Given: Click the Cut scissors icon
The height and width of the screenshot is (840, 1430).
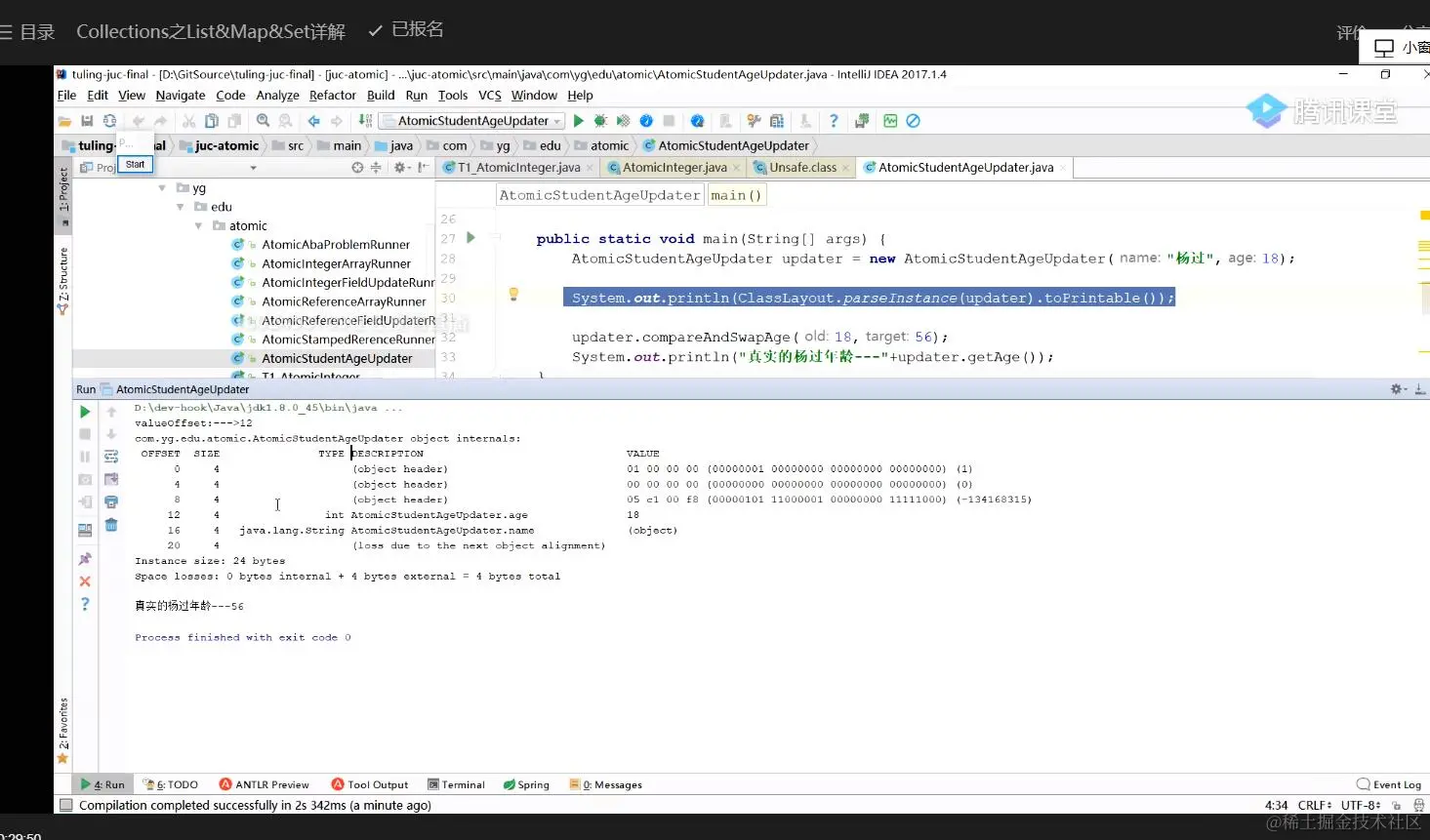Looking at the screenshot, I should pos(189,121).
